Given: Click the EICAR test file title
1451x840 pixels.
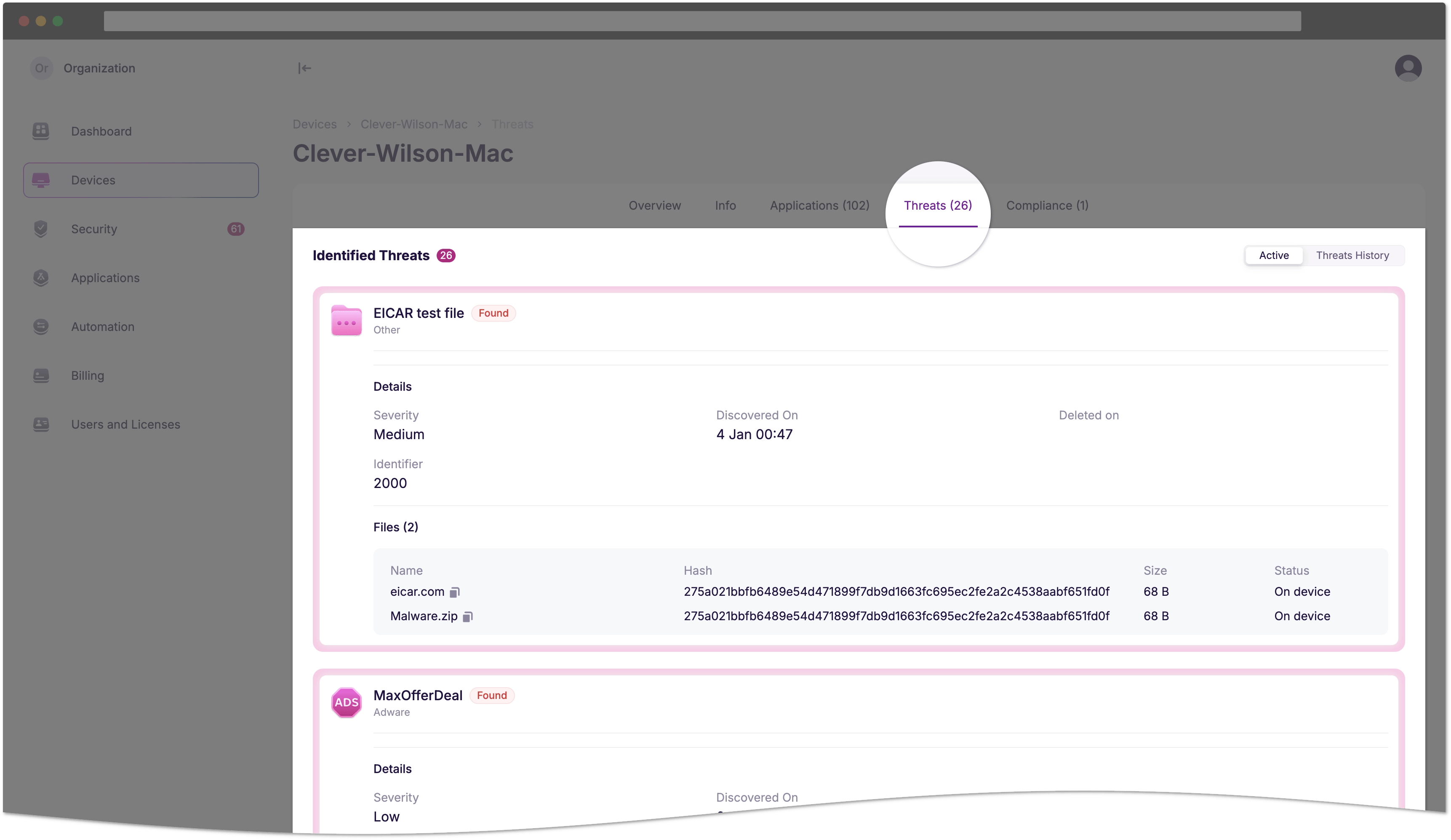Looking at the screenshot, I should tap(419, 313).
